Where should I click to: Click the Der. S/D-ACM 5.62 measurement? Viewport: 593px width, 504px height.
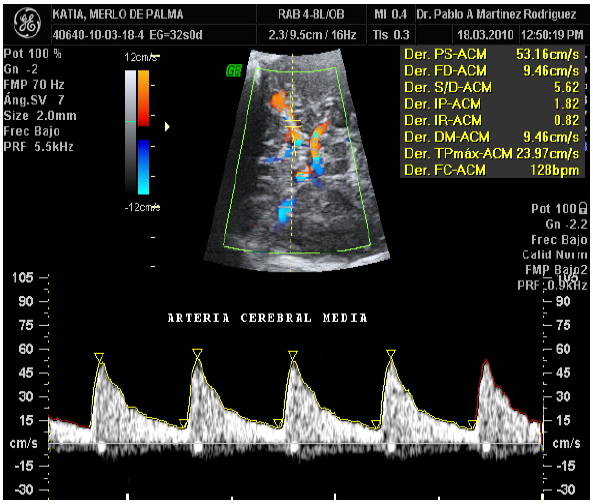pyautogui.click(x=492, y=87)
